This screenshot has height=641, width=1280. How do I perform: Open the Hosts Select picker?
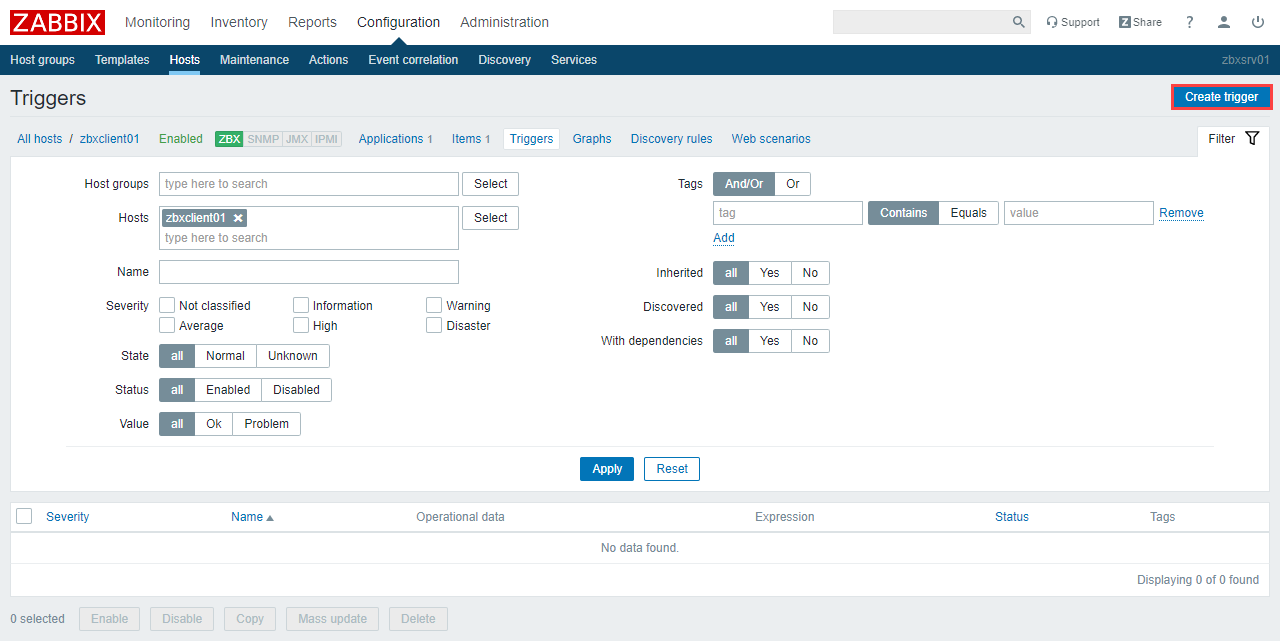tap(490, 218)
